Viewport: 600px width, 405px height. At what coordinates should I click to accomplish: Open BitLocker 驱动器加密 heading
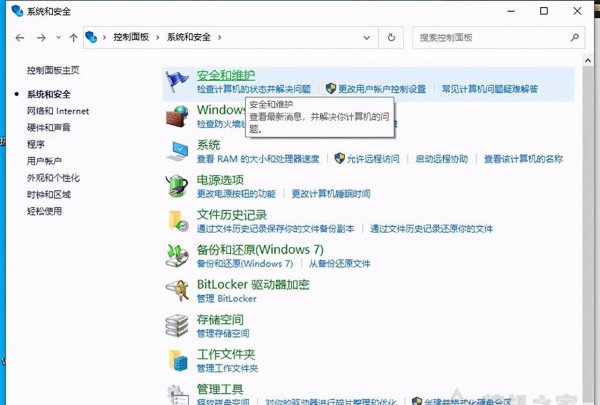tap(253, 284)
